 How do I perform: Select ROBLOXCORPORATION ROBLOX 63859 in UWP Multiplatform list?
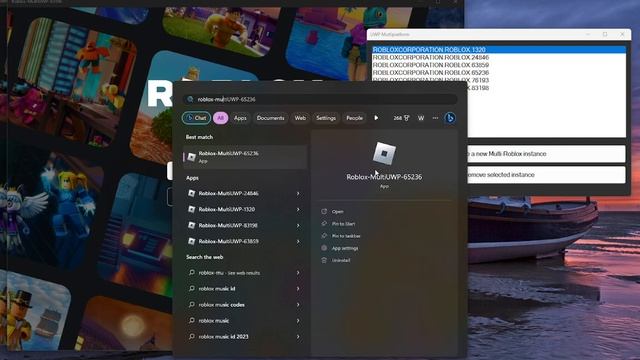click(499, 65)
